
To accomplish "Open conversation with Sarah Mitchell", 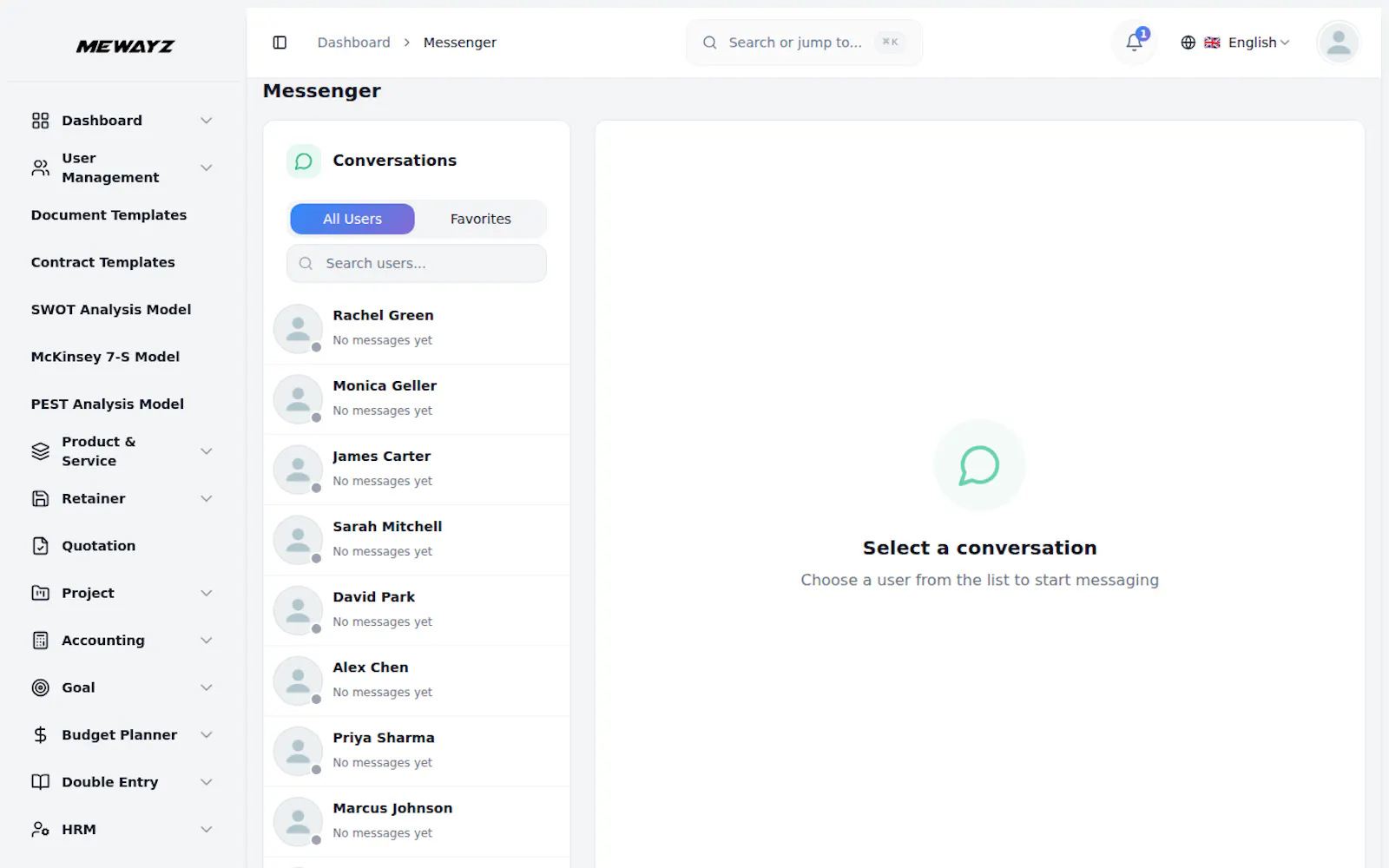I will click(x=417, y=539).
